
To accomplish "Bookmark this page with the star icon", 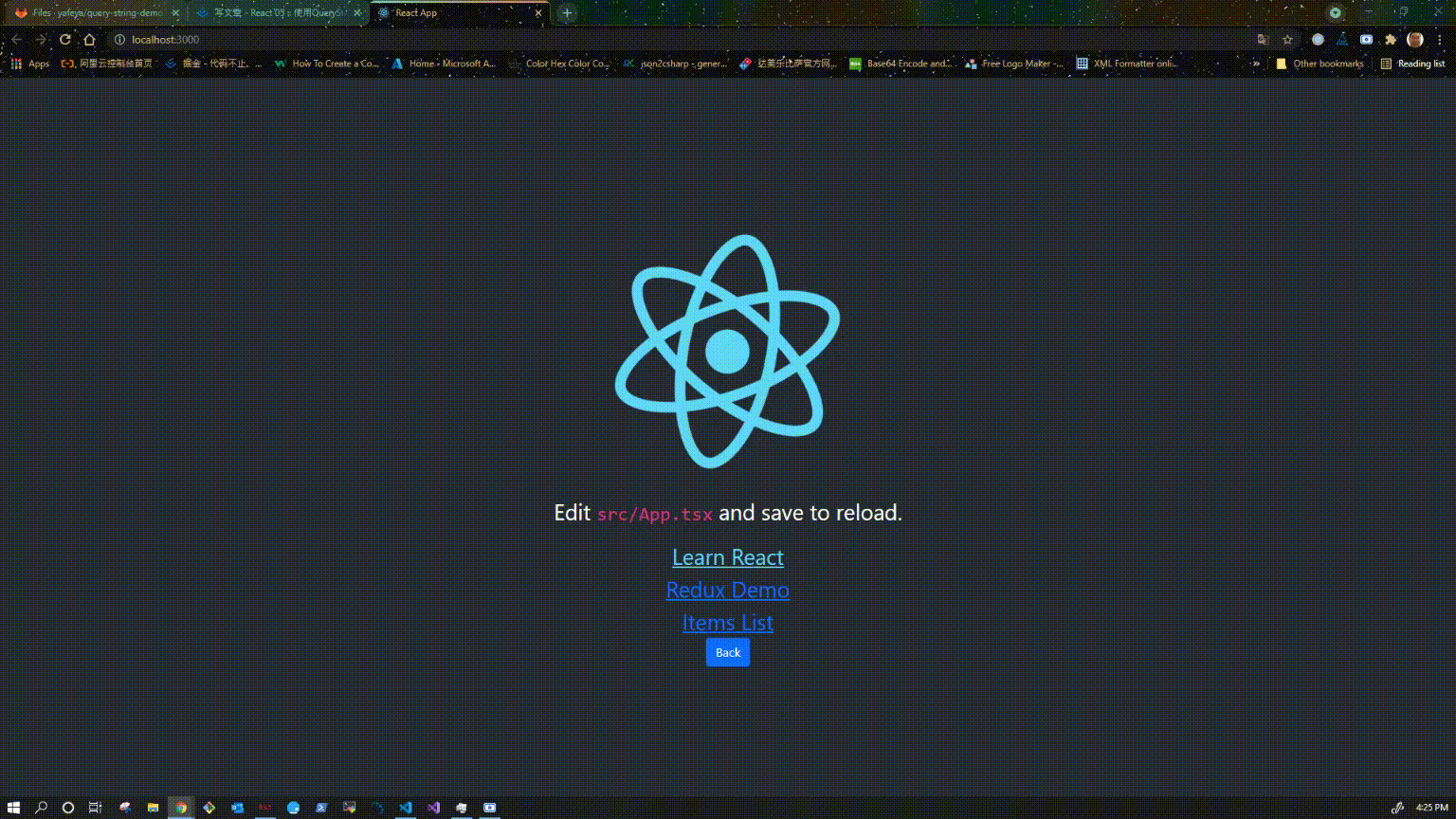I will coord(1287,40).
